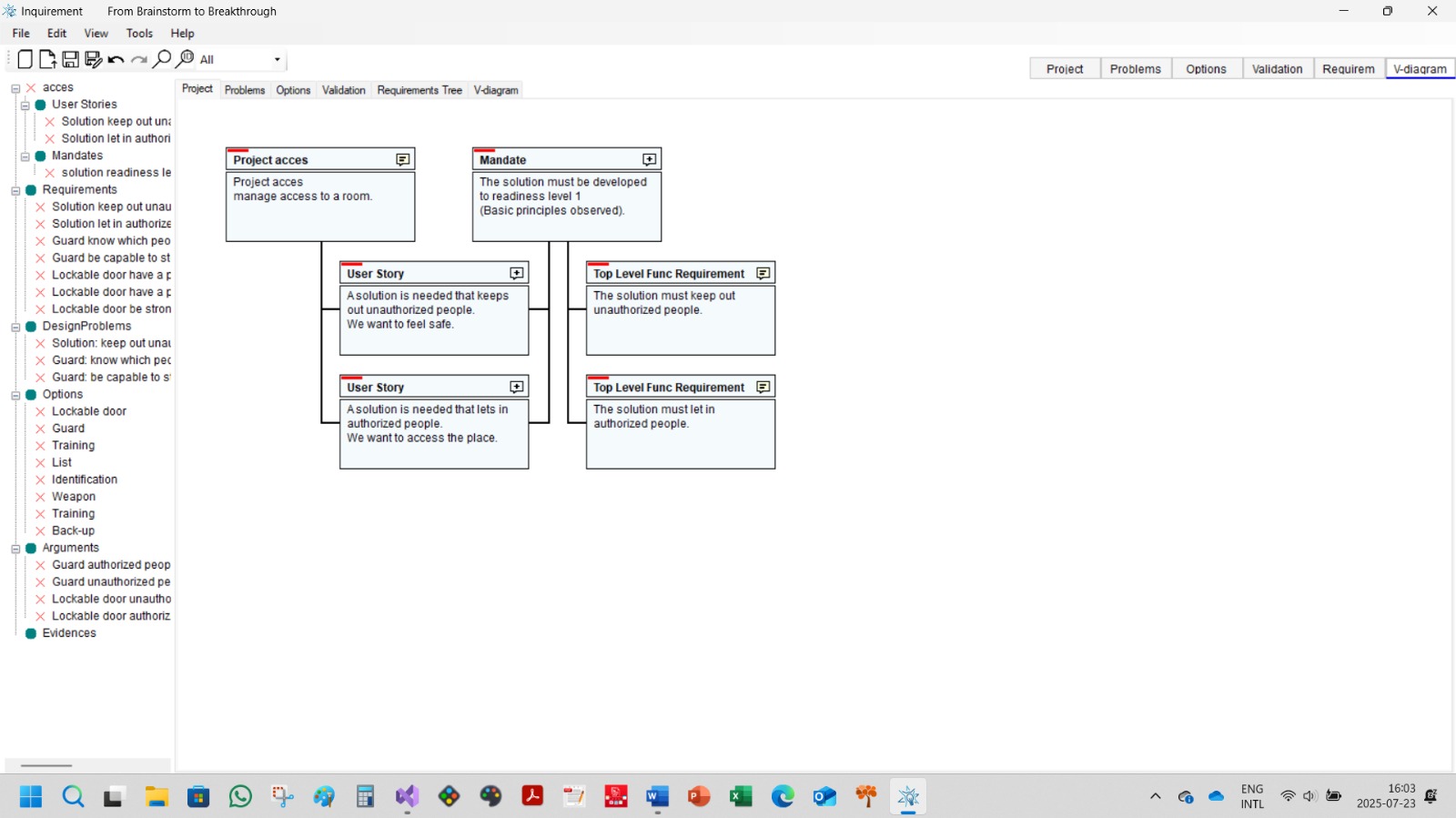
Task: Select the List option in tree
Action: [x=62, y=462]
